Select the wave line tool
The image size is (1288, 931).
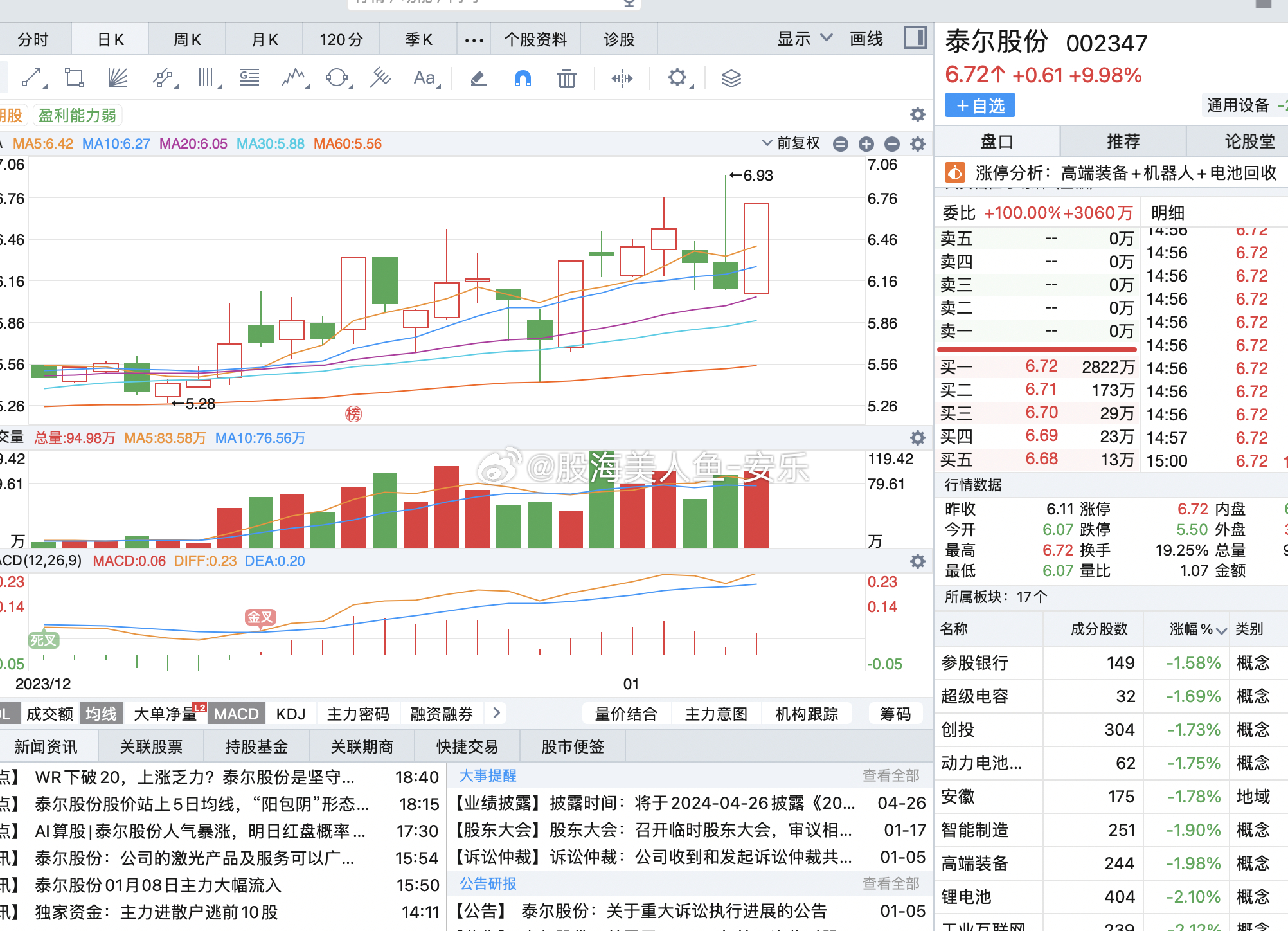pos(294,78)
